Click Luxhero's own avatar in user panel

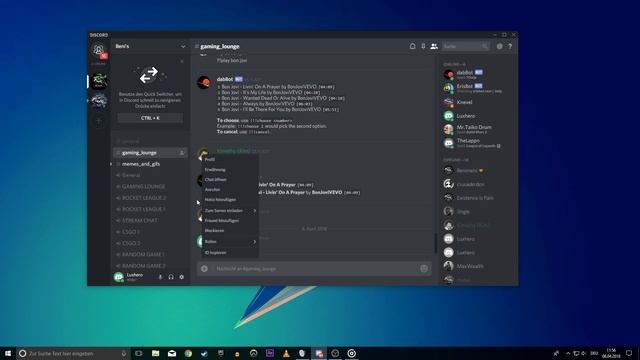tap(118, 277)
